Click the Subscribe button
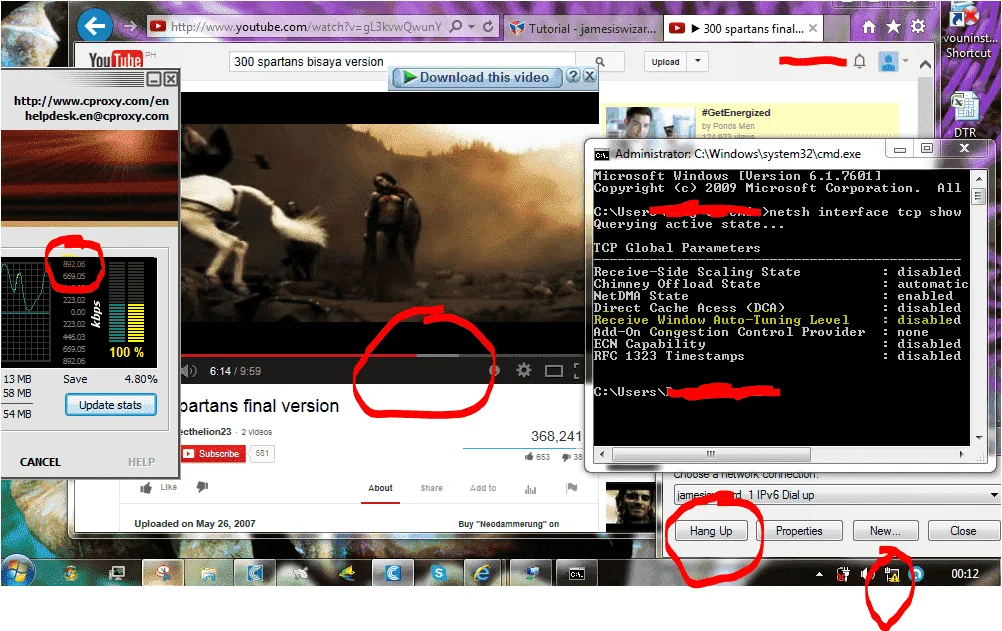This screenshot has width=1002, height=631. click(x=213, y=453)
